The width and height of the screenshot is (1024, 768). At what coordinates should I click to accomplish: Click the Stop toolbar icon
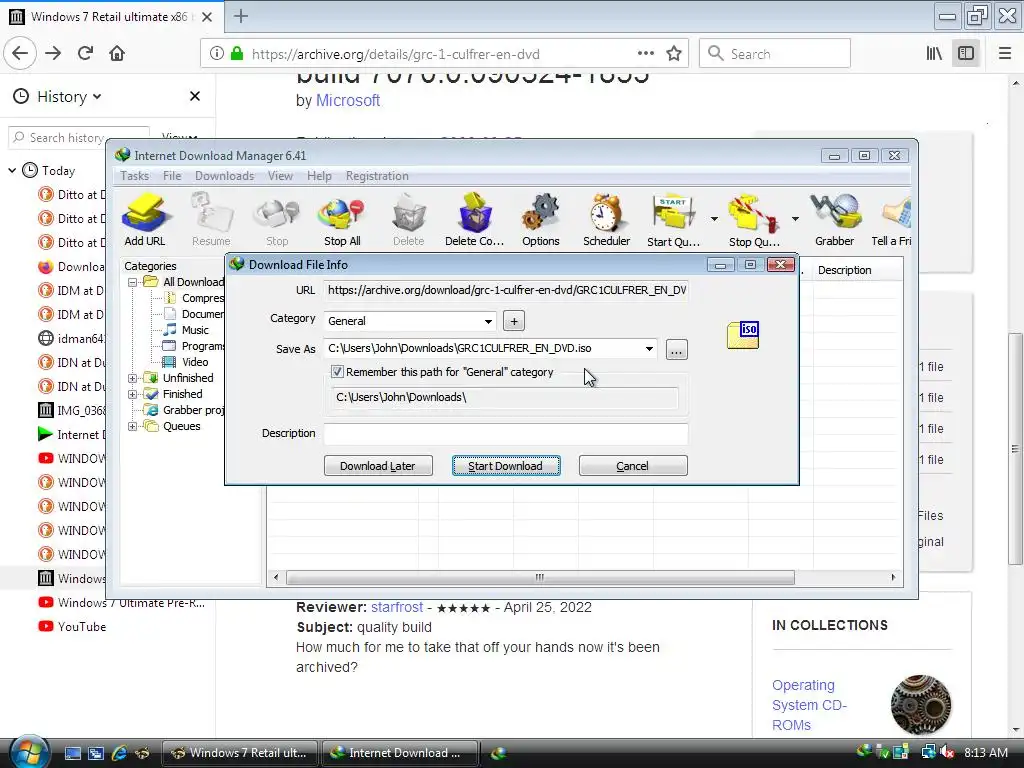point(277,219)
